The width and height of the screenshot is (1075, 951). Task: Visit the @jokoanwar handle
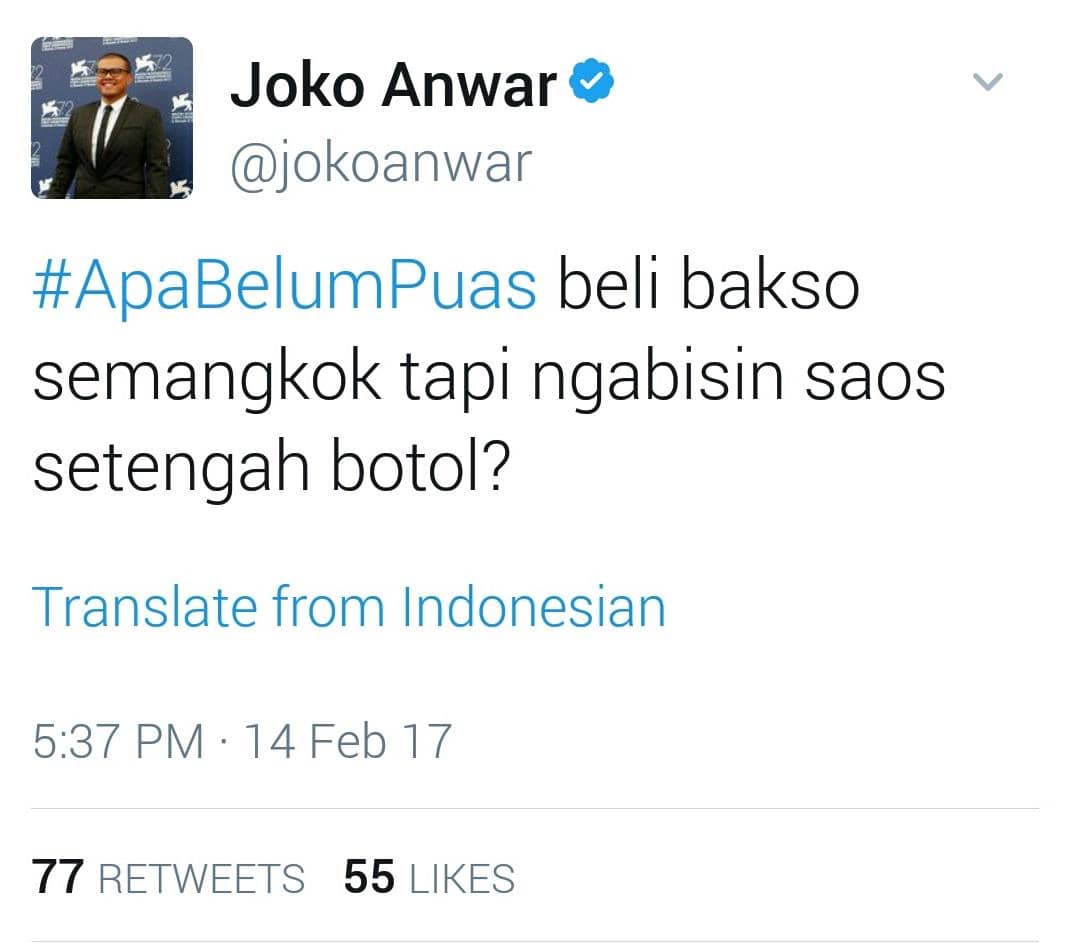coord(381,165)
